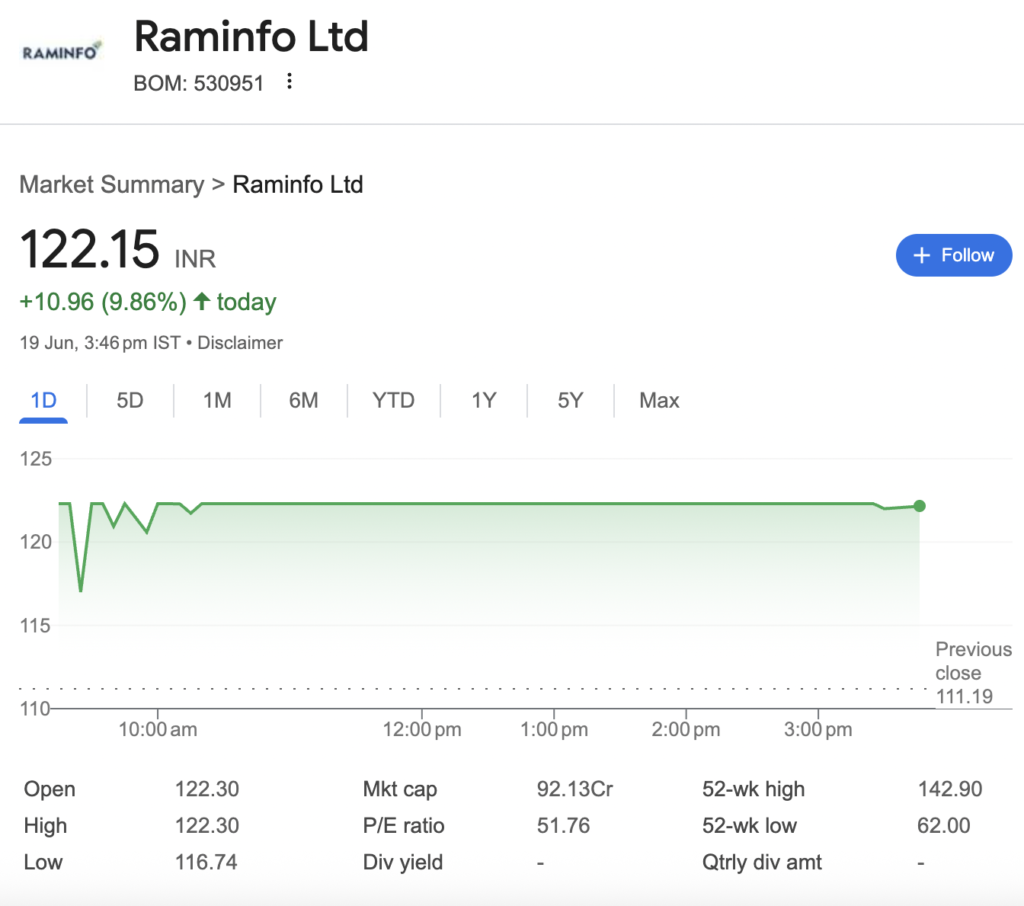The width and height of the screenshot is (1024, 906).
Task: Select the 1D chart range tab
Action: coord(44,400)
